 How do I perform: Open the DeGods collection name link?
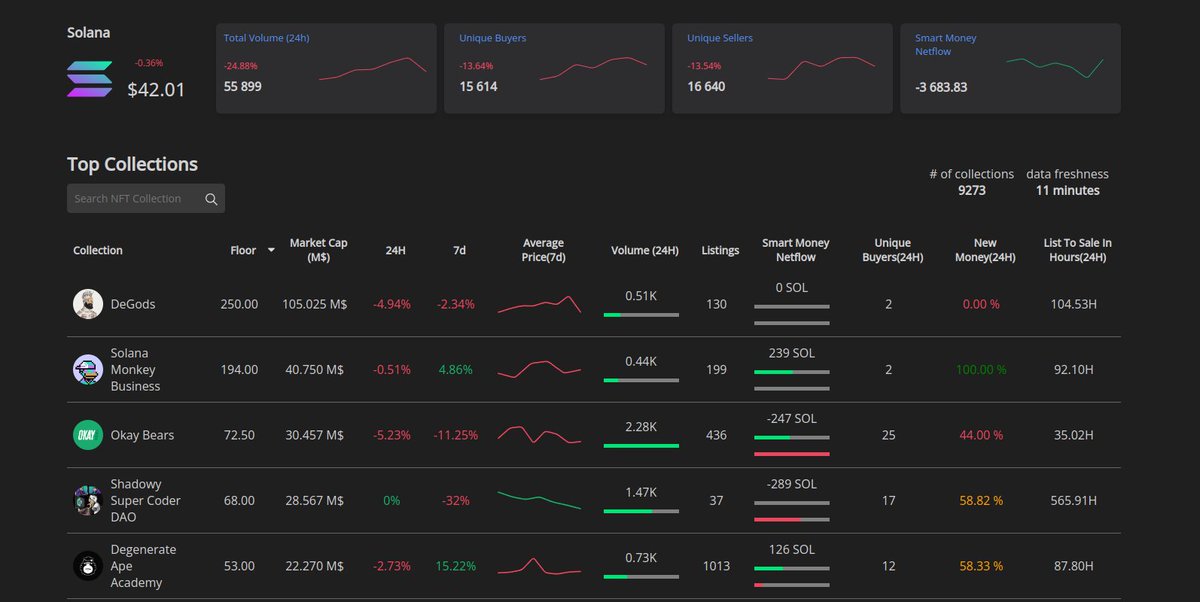133,304
